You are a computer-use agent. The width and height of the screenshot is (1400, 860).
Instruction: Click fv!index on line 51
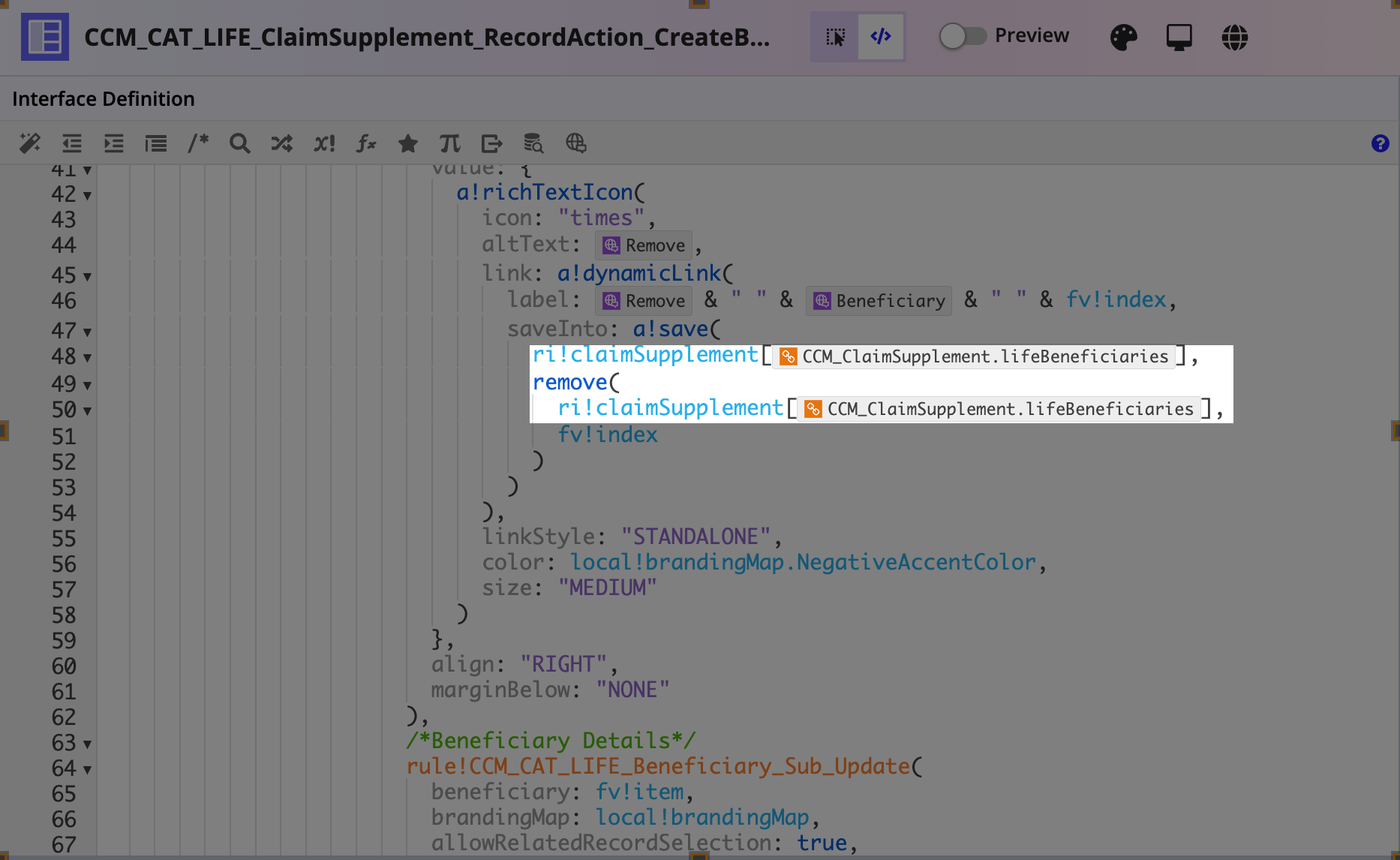pos(608,435)
